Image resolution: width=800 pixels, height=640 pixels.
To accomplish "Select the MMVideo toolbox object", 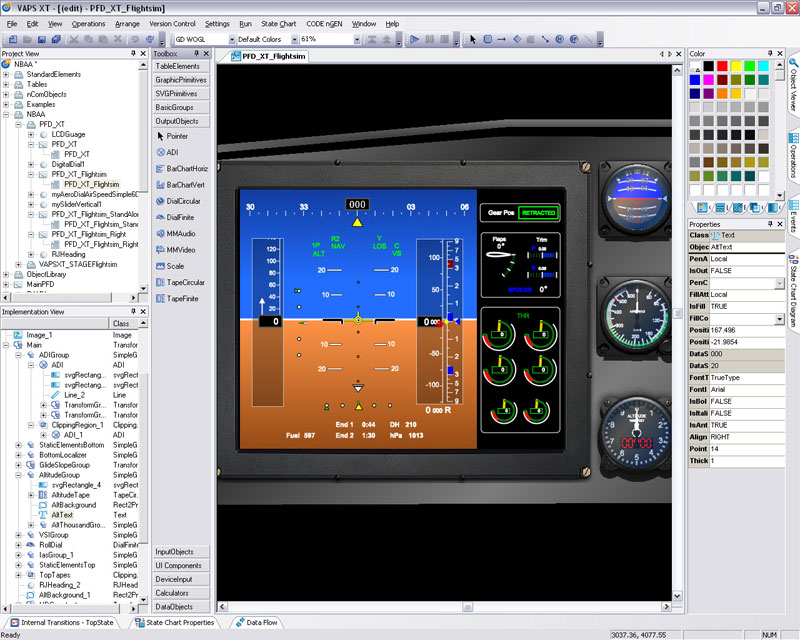I will [x=180, y=249].
